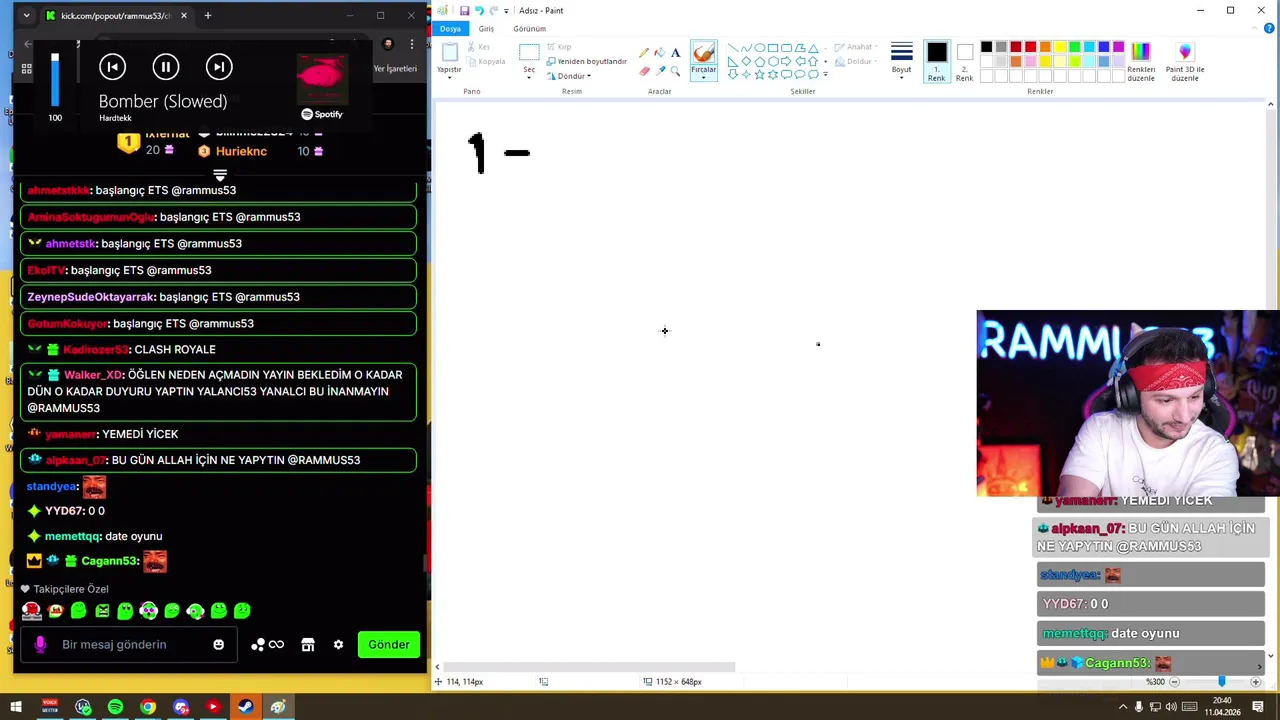Screen dimensions: 1280x720
Task: Pause the Bomber (Slowed) track
Action: coord(166,67)
